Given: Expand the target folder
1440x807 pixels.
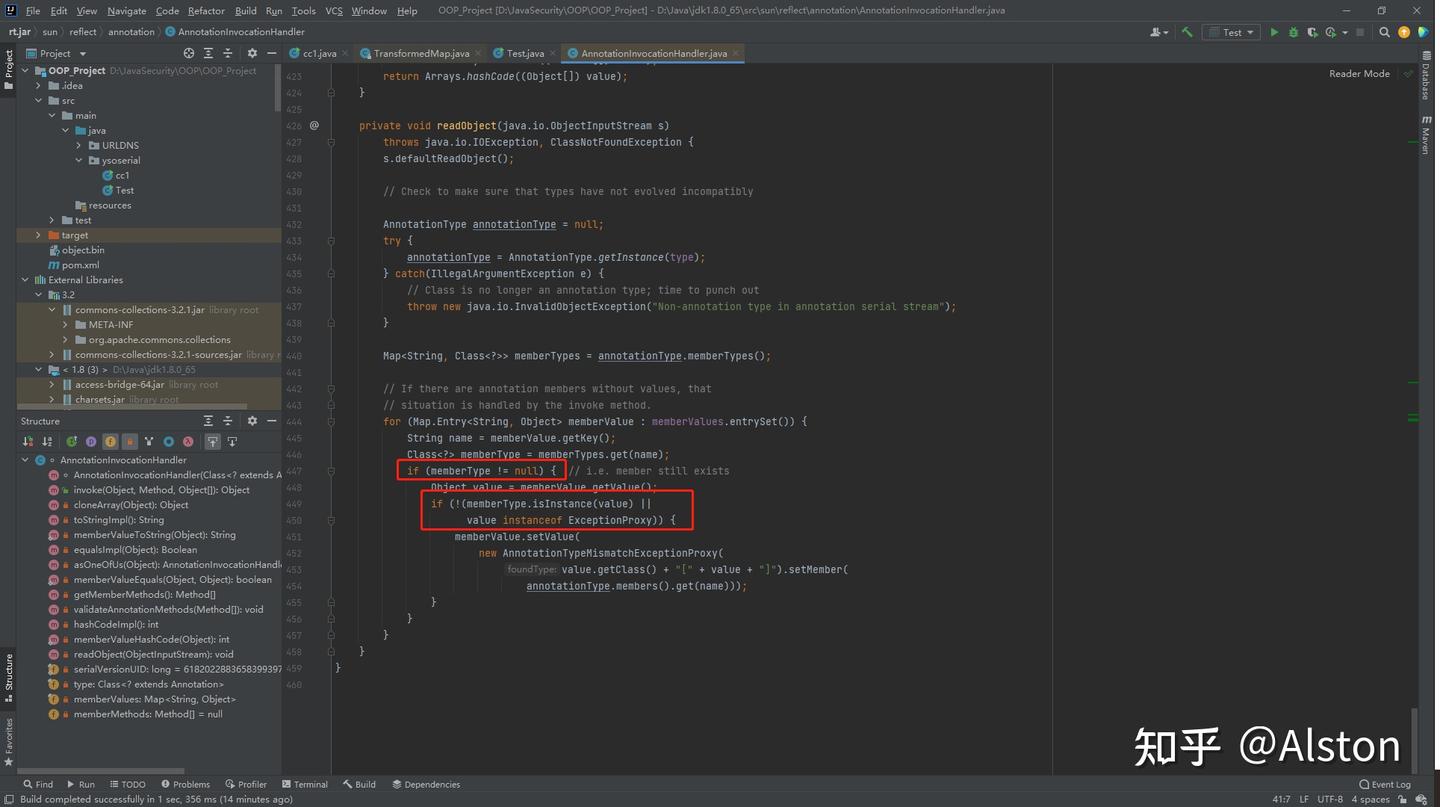Looking at the screenshot, I should pyautogui.click(x=39, y=235).
